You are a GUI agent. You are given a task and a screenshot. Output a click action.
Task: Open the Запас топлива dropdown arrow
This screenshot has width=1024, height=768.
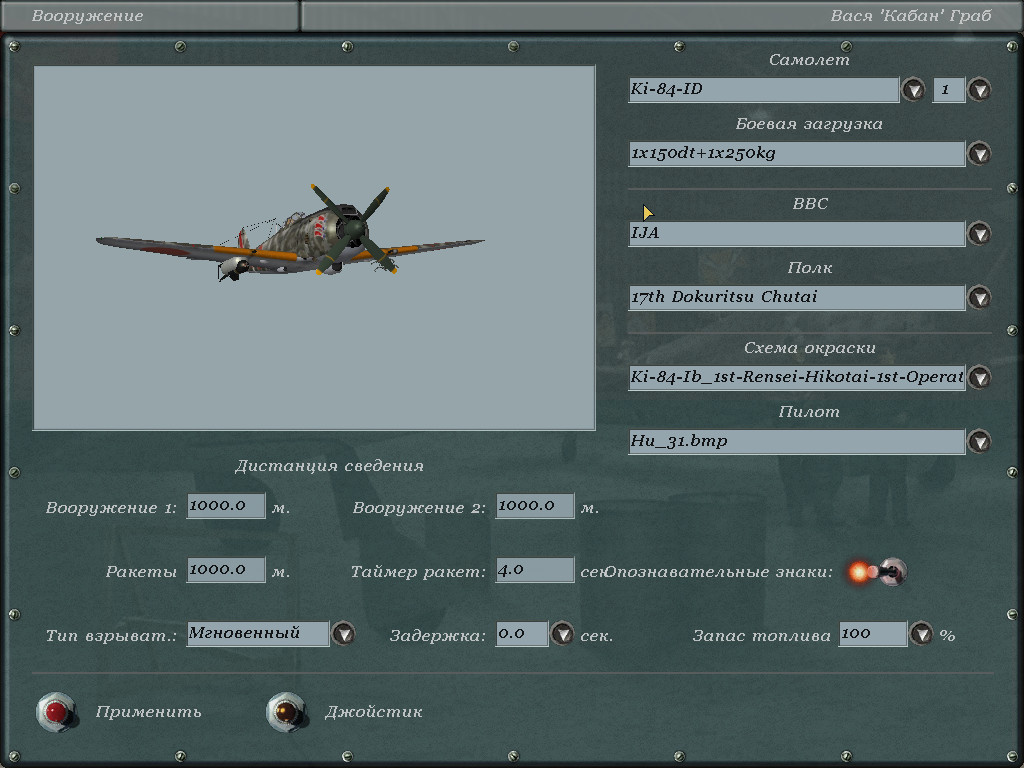pos(921,634)
